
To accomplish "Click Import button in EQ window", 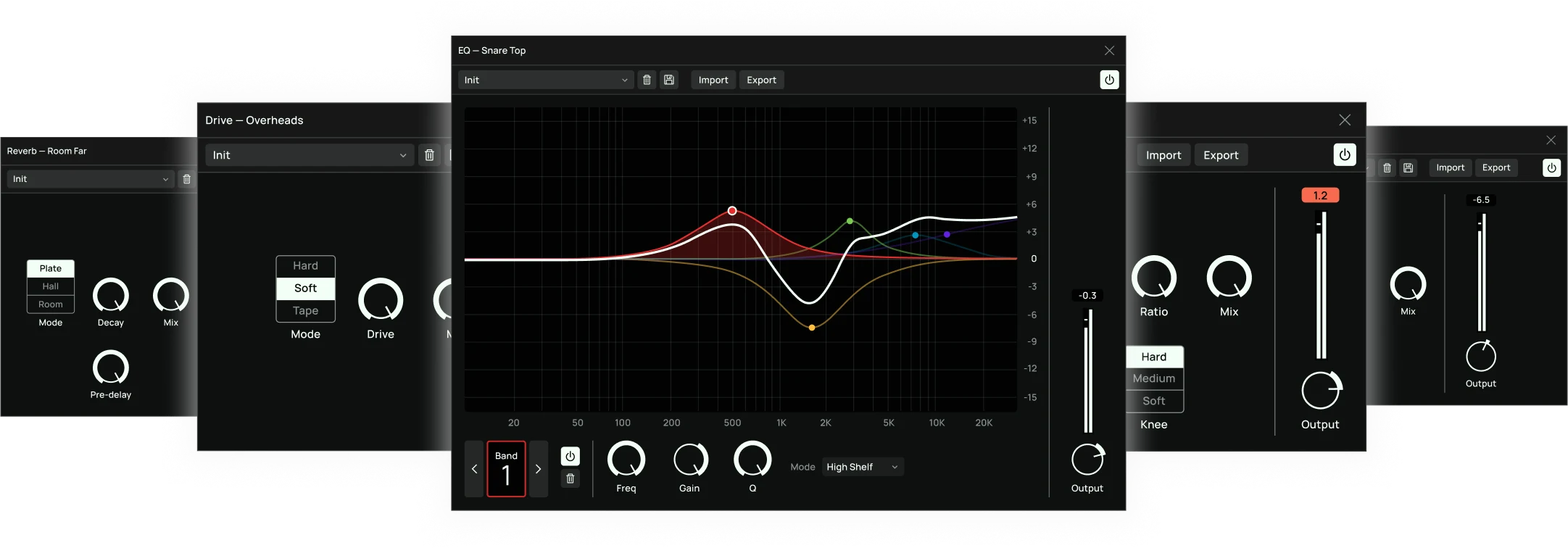I will 713,80.
